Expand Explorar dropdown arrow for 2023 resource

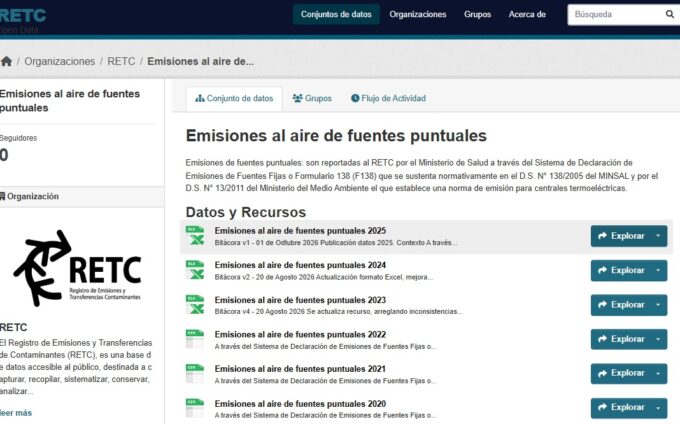658,305
